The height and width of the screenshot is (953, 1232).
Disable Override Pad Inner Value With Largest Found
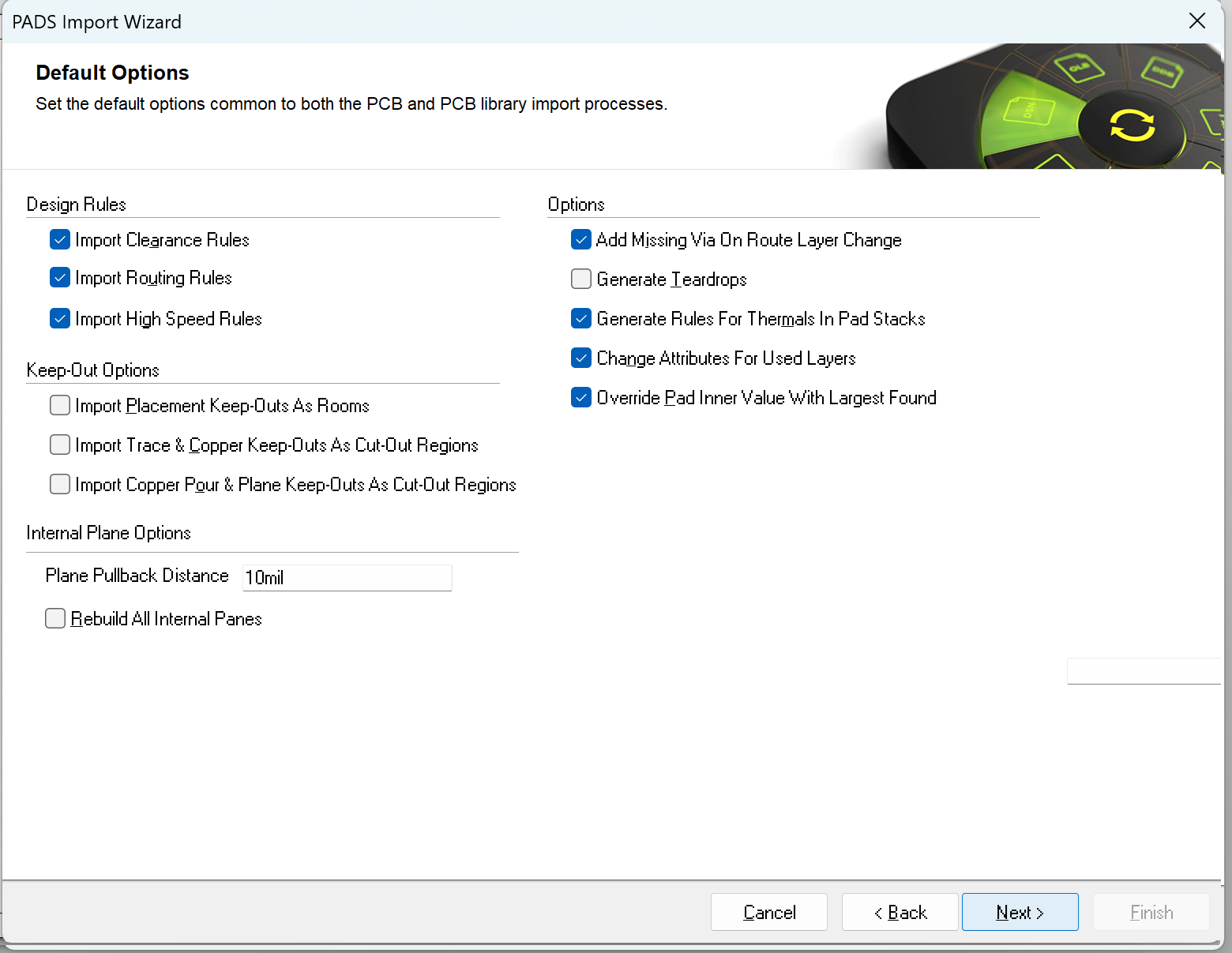[581, 397]
